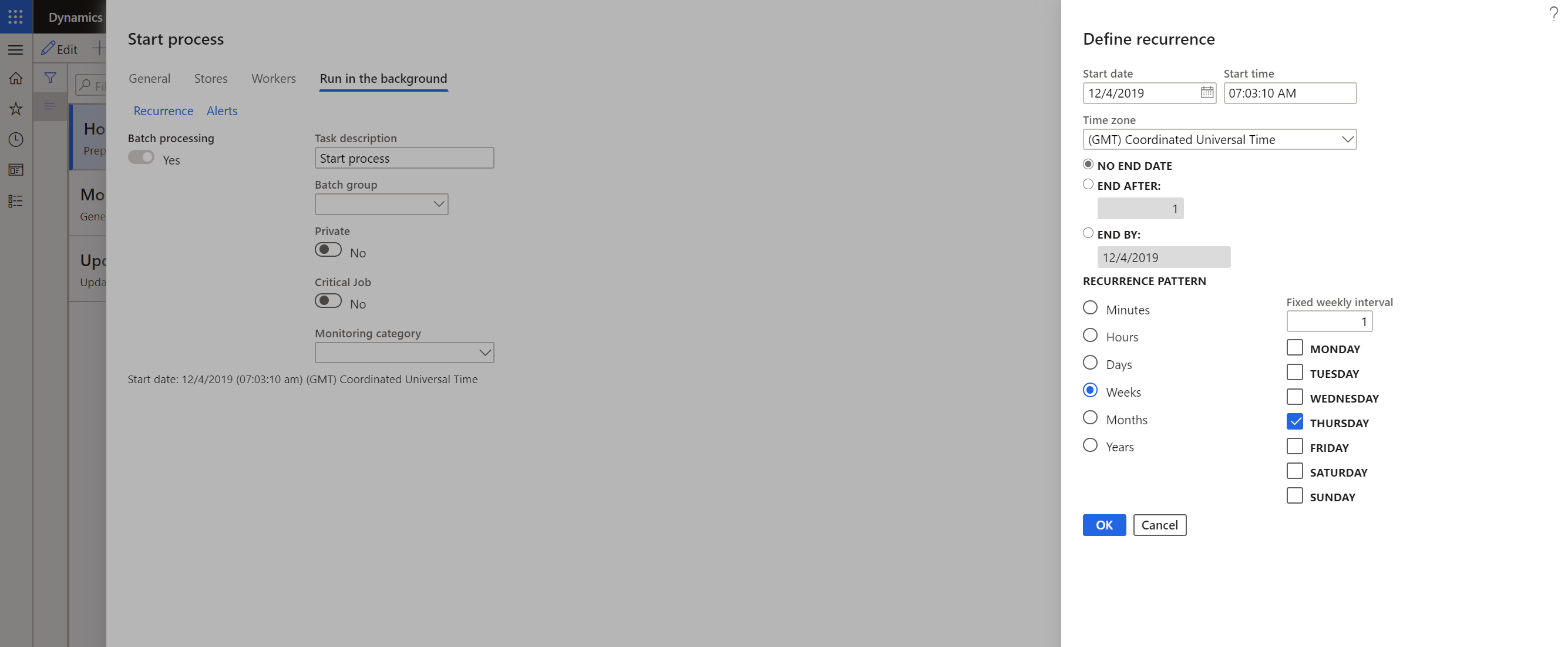Viewport: 1568px width, 647px height.
Task: Expand the Batch group dropdown
Action: (x=437, y=204)
